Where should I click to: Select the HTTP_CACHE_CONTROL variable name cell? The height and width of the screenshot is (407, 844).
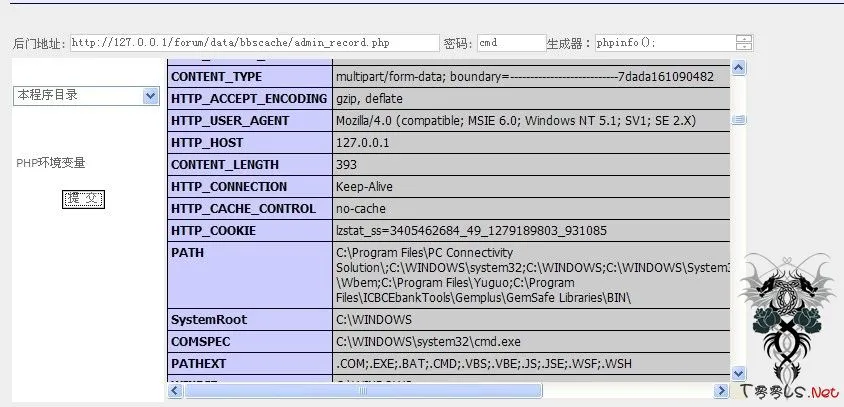click(x=250, y=209)
